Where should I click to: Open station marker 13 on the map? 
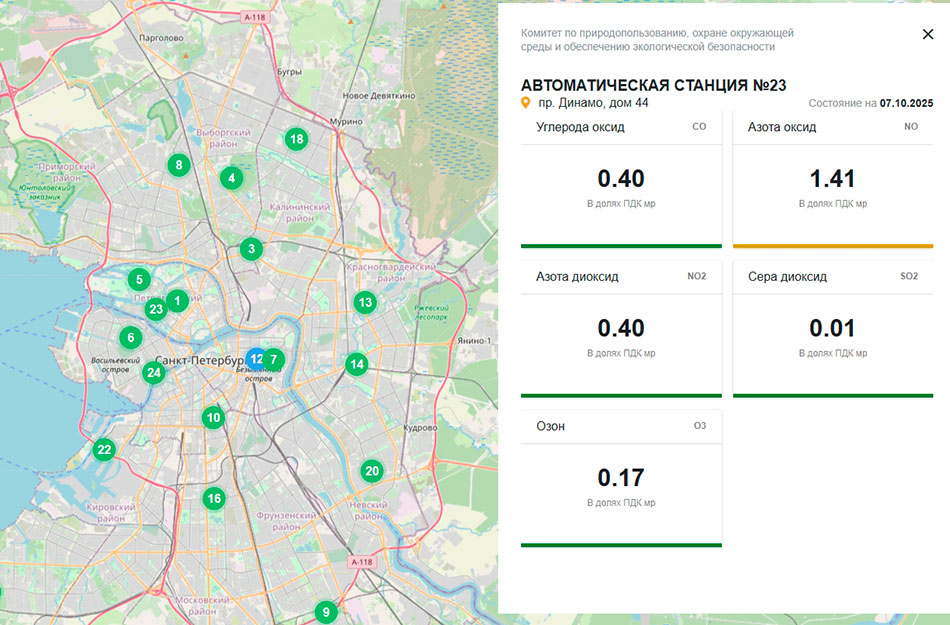[365, 302]
